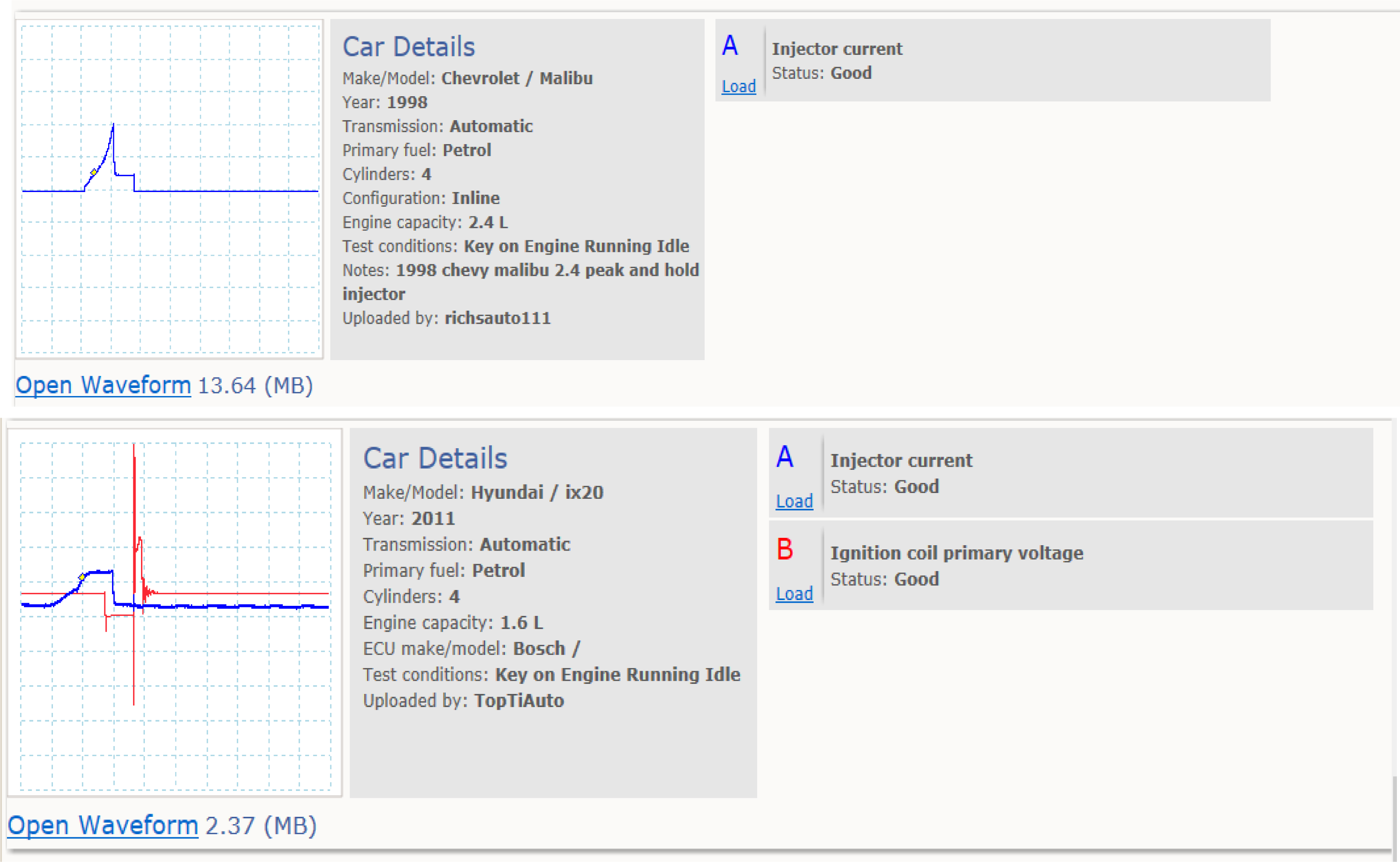This screenshot has width=1400, height=862.
Task: Click the Malibu Car Details heading
Action: 408,47
